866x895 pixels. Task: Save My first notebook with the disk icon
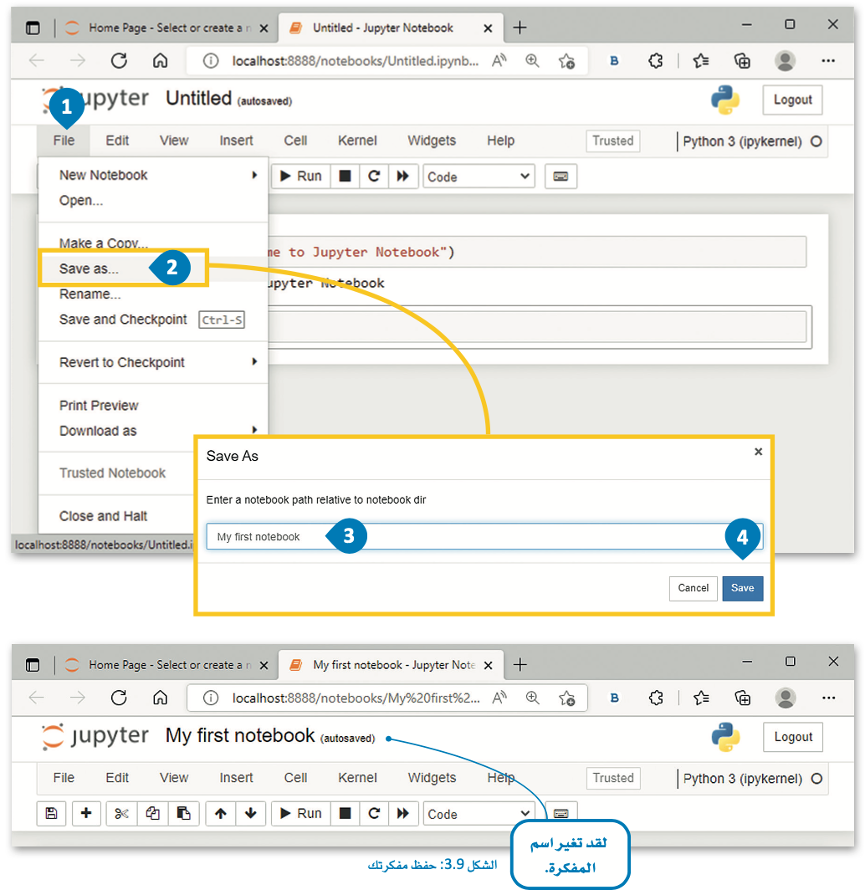pos(51,813)
